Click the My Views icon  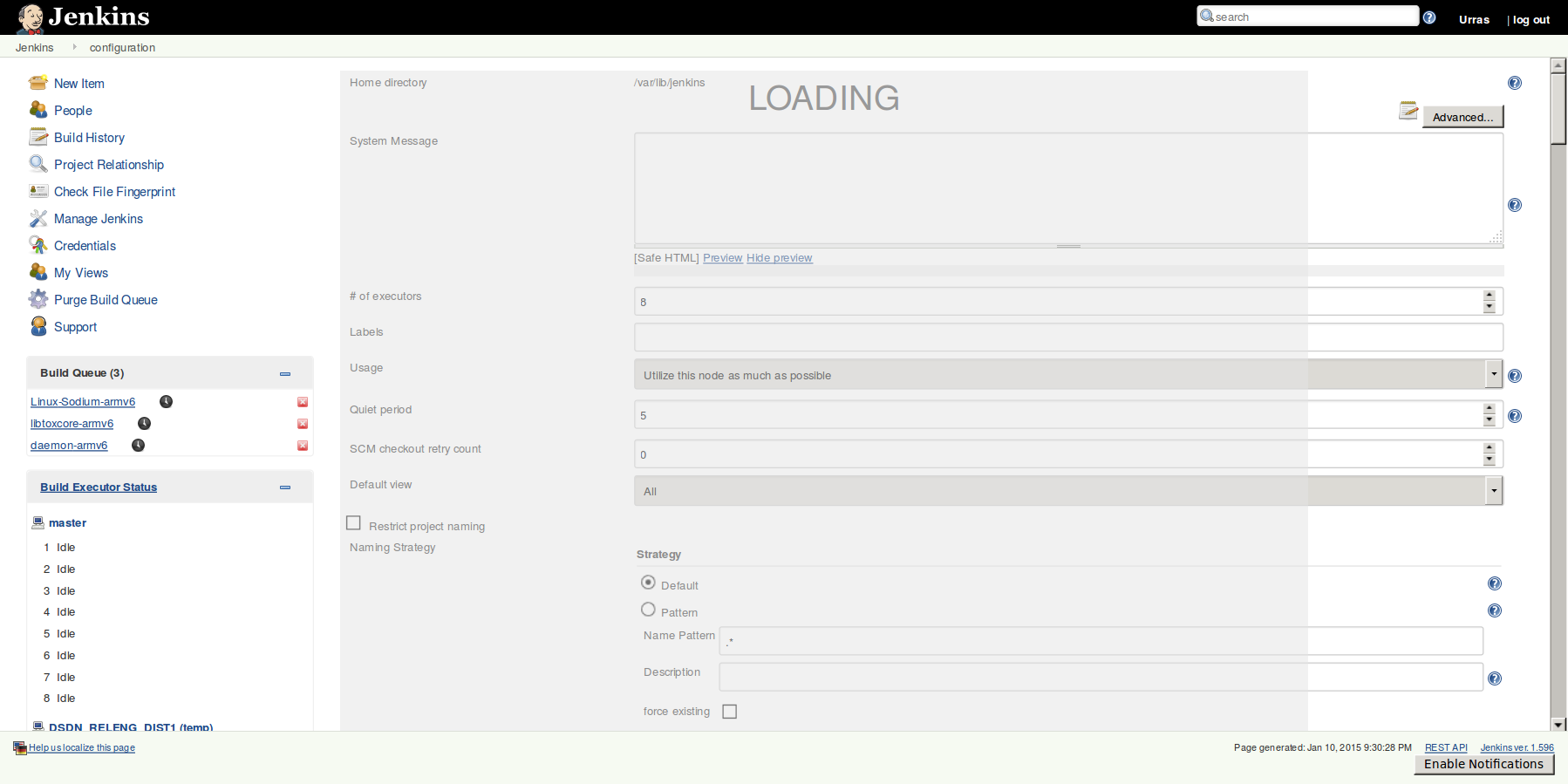(37, 272)
